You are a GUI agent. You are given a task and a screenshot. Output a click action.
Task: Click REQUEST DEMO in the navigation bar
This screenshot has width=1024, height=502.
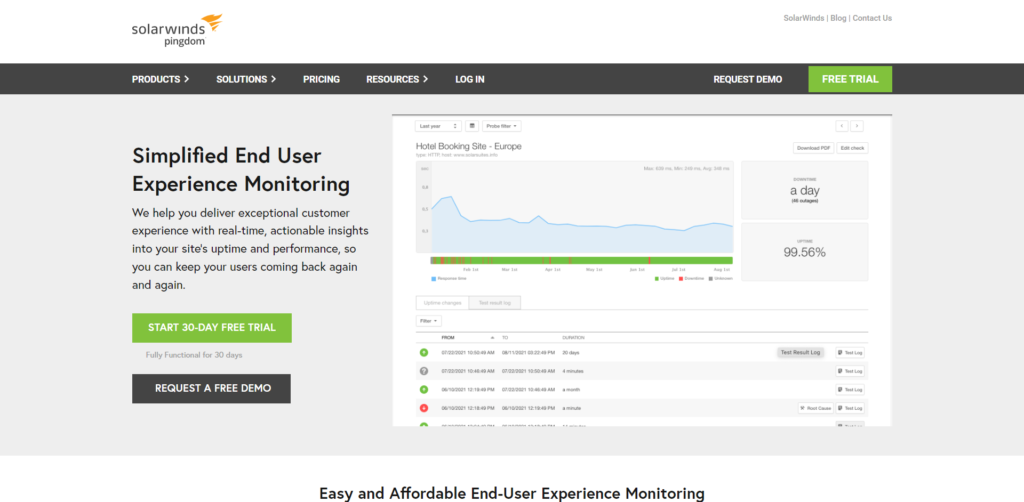[747, 79]
